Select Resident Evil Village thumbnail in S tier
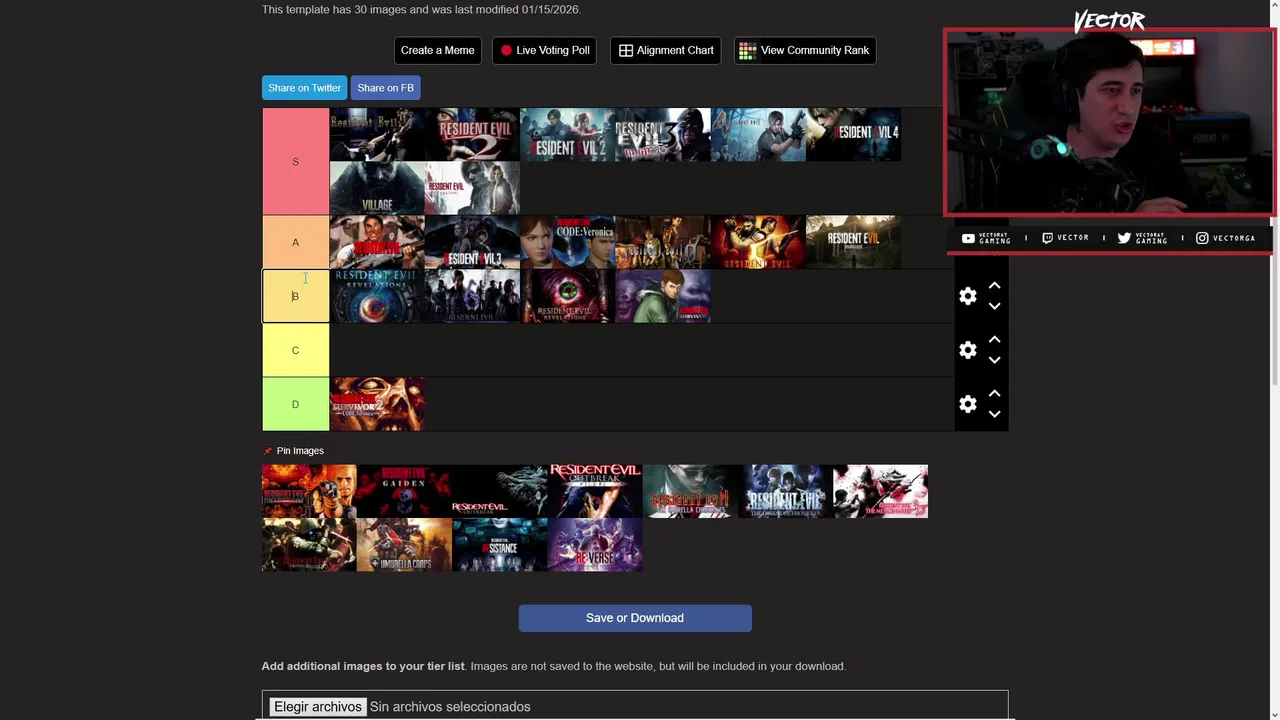This screenshot has height=720, width=1280. 377,188
